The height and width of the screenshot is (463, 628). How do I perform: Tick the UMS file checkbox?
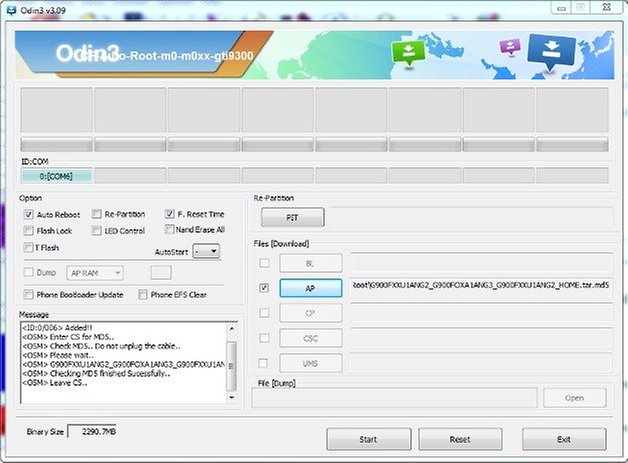(263, 363)
